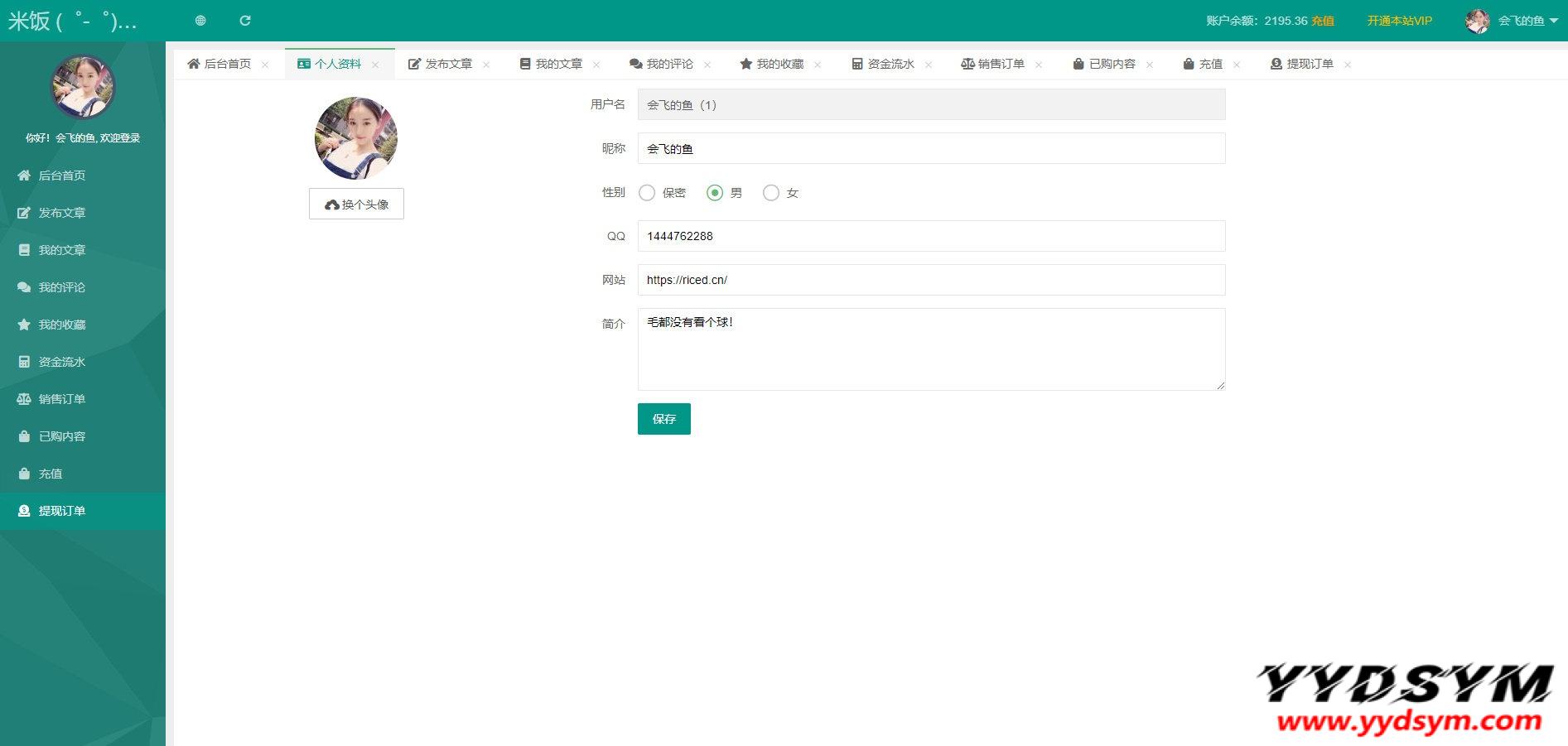Open 资金流水 in the sidebar
Image resolution: width=1568 pixels, height=746 pixels.
coord(61,362)
